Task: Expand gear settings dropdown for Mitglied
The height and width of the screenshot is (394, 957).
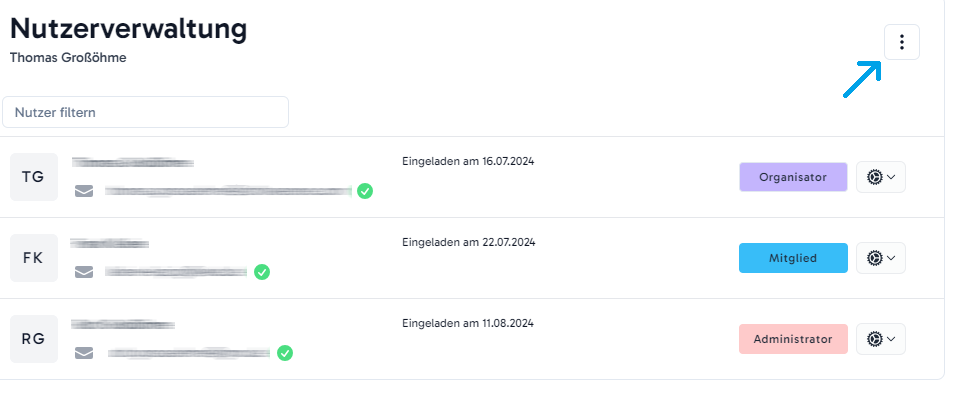Action: coord(881,258)
